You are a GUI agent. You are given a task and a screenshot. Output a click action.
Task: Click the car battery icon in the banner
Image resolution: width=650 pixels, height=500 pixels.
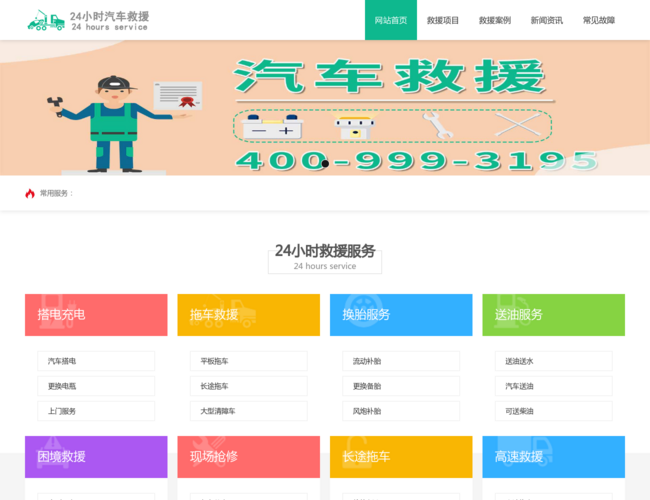click(x=273, y=127)
